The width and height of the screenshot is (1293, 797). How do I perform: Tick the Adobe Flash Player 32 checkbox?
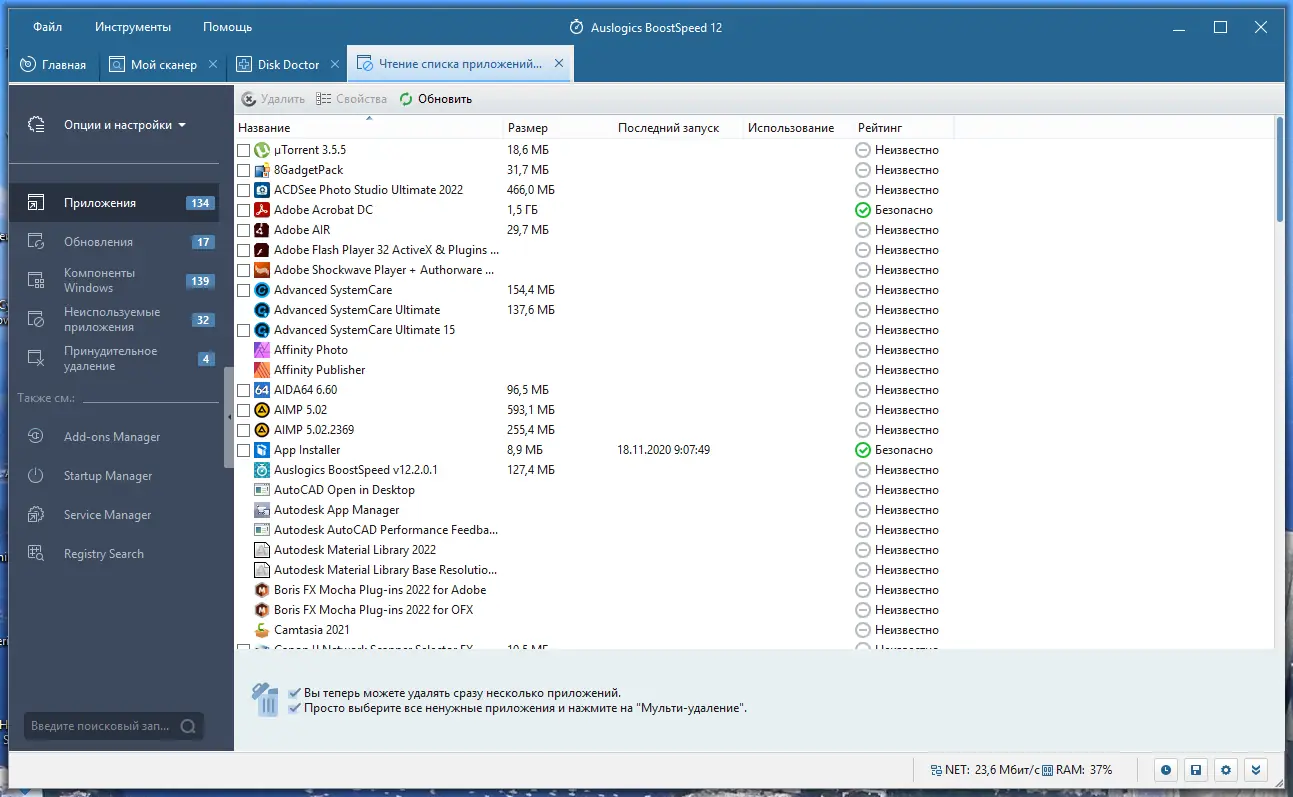pyautogui.click(x=244, y=250)
